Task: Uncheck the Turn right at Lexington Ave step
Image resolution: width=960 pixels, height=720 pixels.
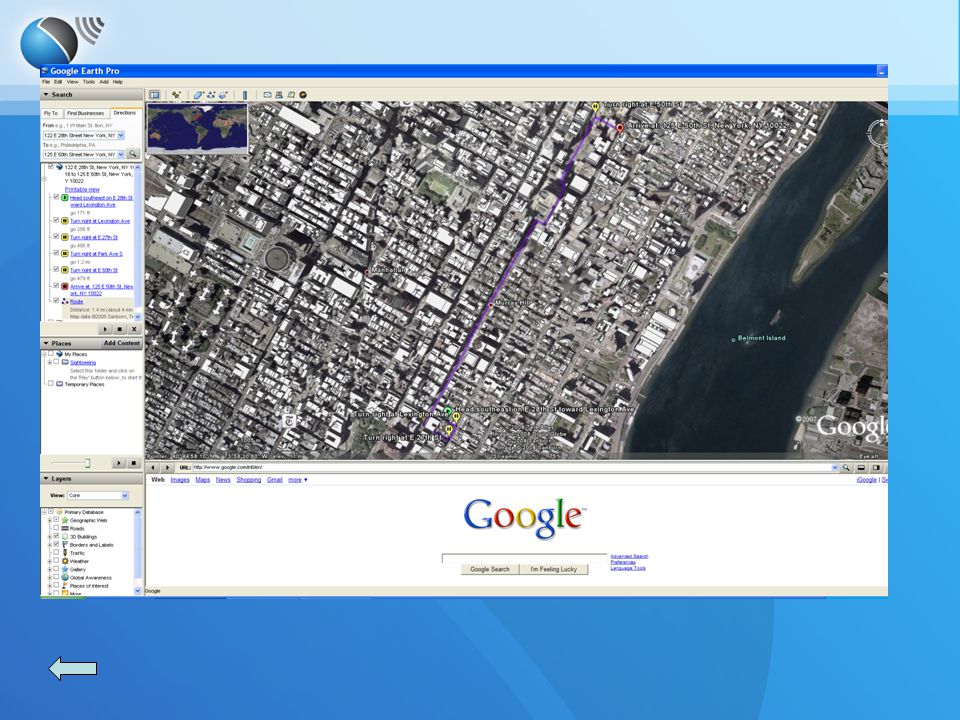Action: [x=56, y=220]
